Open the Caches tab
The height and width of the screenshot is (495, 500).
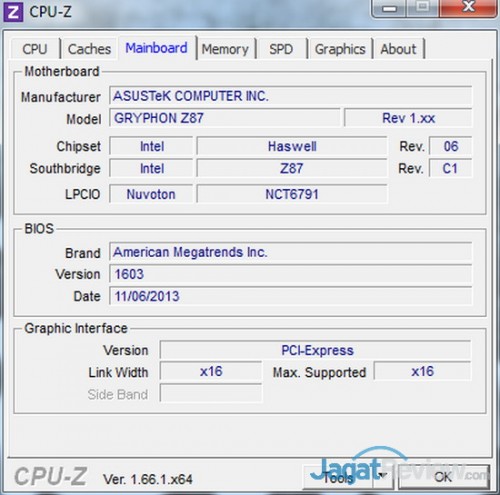(x=89, y=49)
